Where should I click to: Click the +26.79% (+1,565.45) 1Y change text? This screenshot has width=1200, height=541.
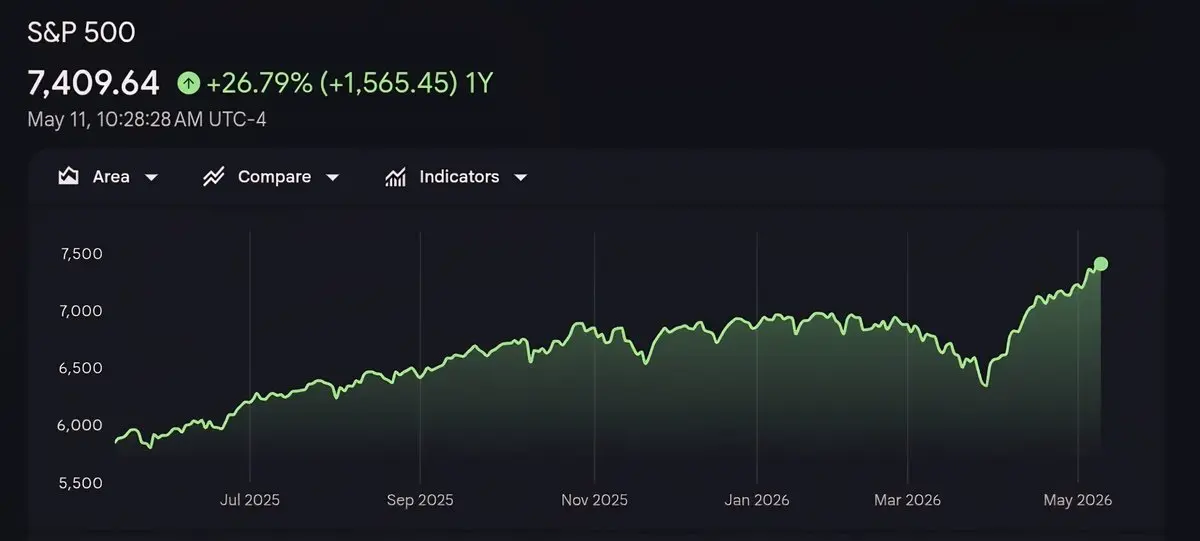click(x=349, y=82)
